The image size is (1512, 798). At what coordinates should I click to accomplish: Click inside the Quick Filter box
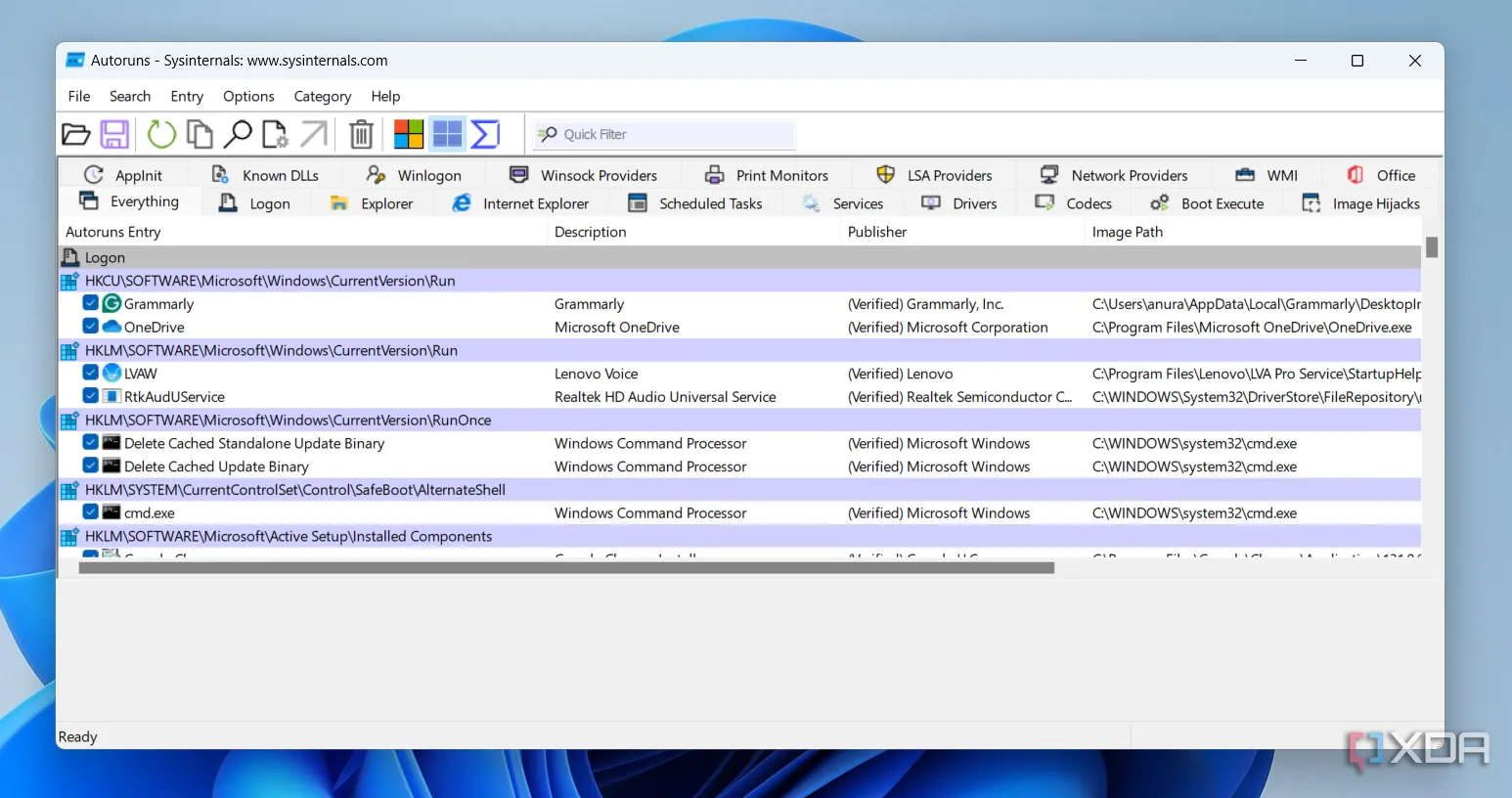[664, 134]
